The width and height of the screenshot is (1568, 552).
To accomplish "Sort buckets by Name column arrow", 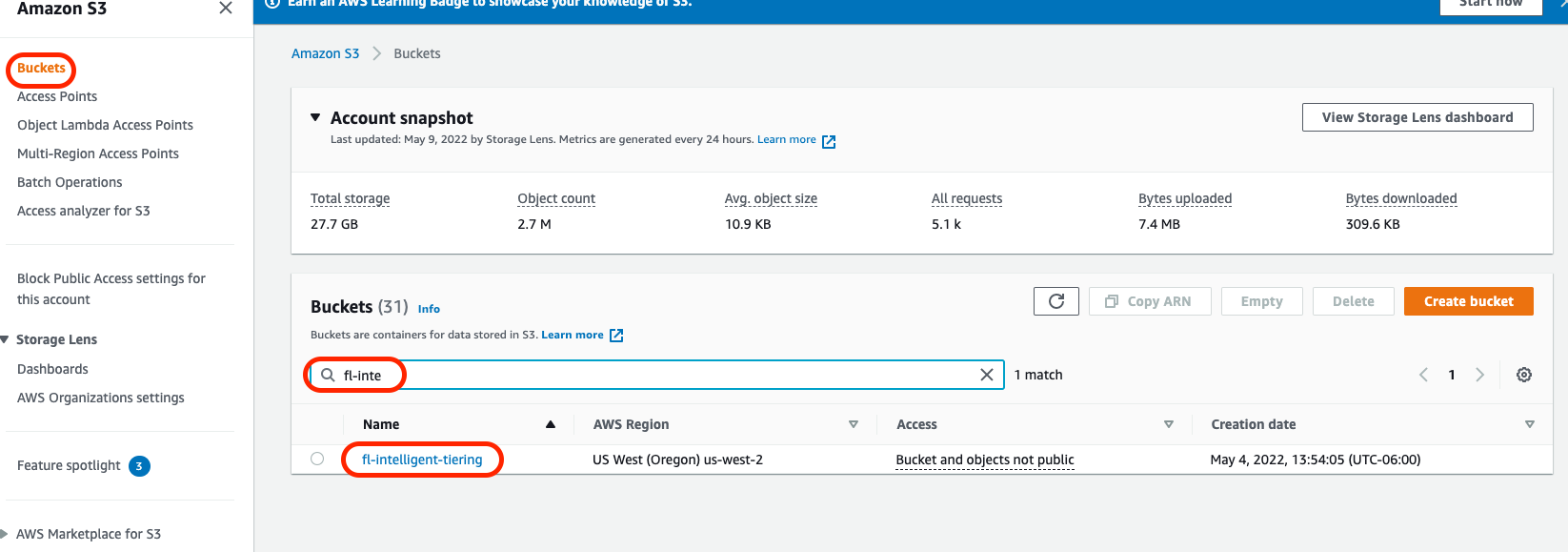I will point(550,424).
